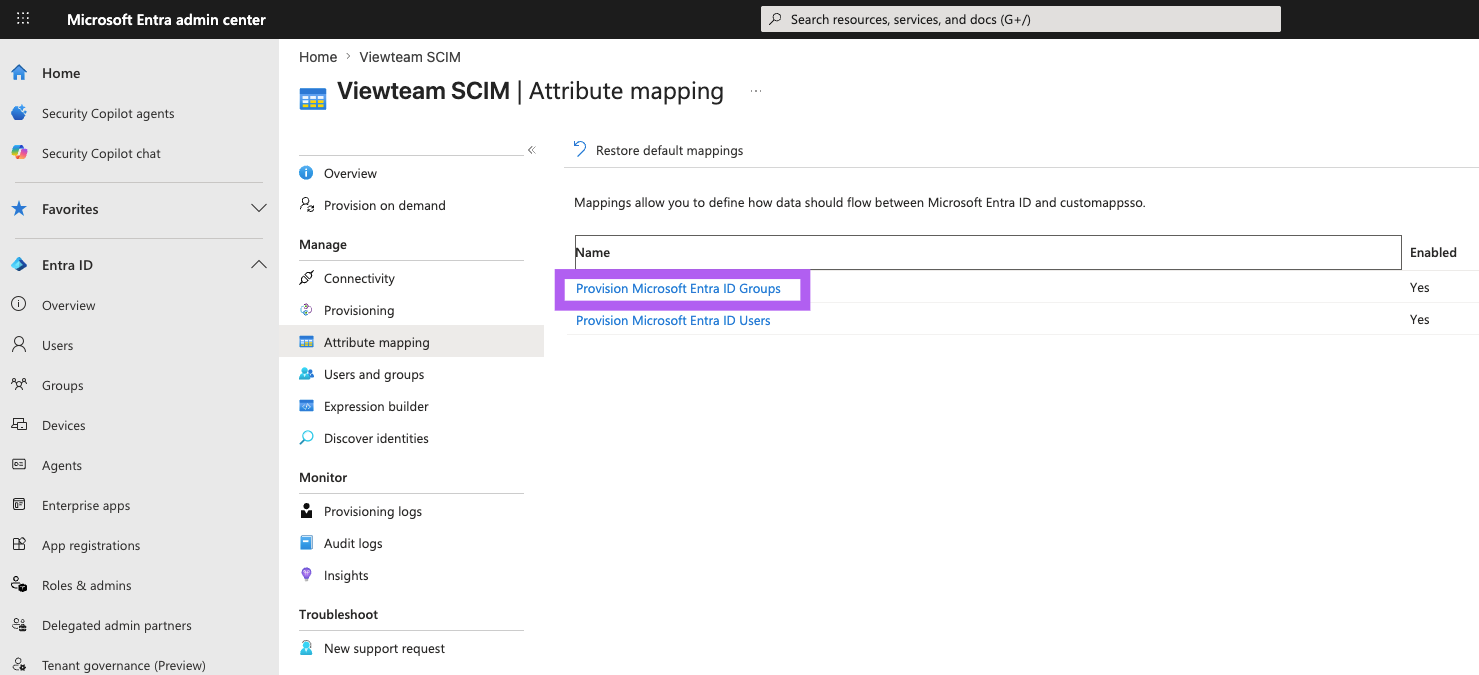This screenshot has width=1479, height=675.
Task: Click the Yes value in Users row
Action: coord(1420,319)
